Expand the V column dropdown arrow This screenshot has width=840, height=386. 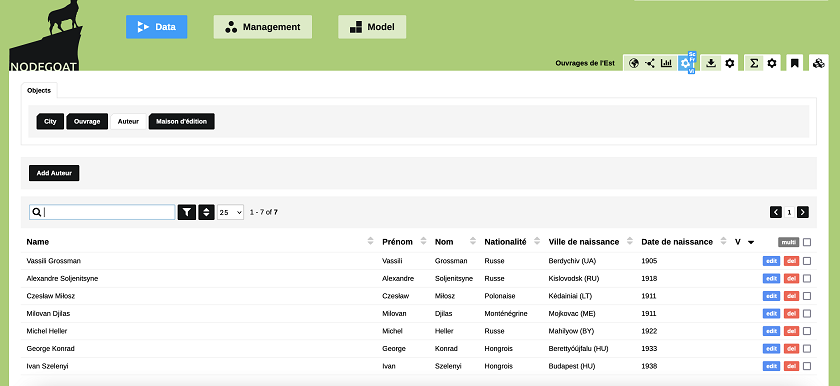(x=751, y=242)
